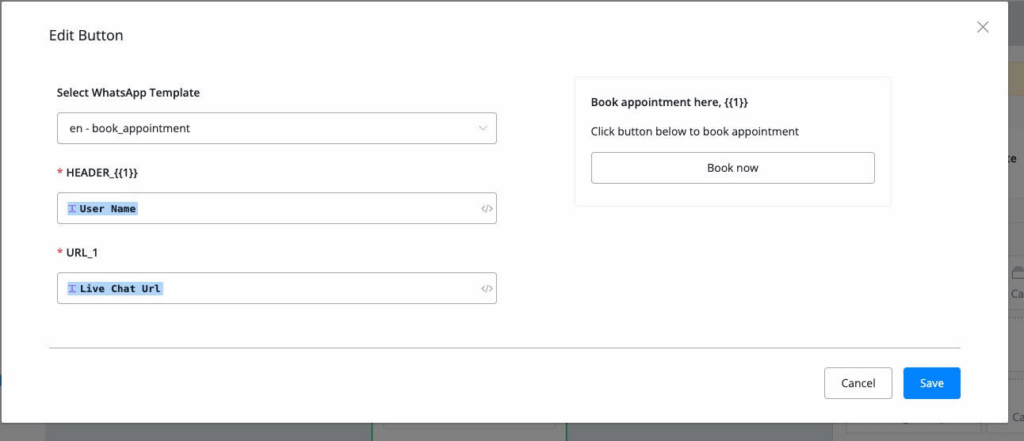Click the Edit Button dialog title
The image size is (1024, 441).
pyautogui.click(x=86, y=36)
